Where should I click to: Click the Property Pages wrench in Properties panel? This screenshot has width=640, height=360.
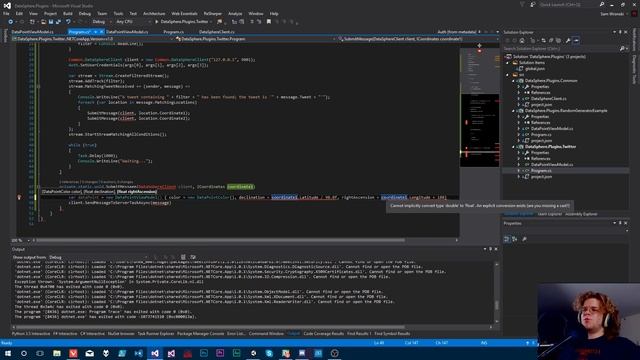click(x=524, y=239)
